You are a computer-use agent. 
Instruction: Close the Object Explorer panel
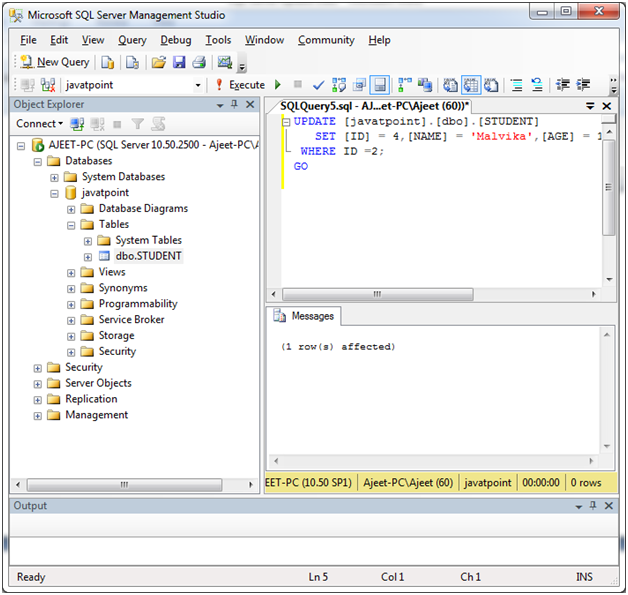pyautogui.click(x=250, y=105)
